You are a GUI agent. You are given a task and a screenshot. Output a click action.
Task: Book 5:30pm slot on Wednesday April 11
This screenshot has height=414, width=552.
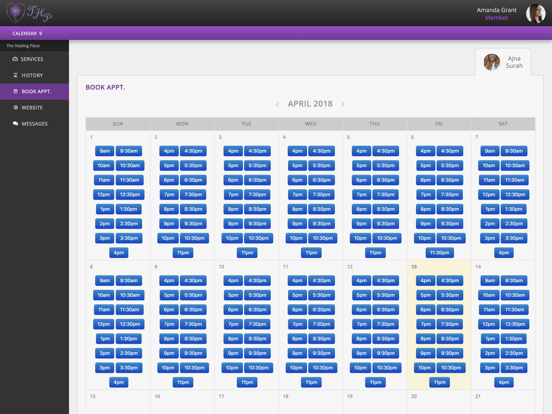point(321,295)
